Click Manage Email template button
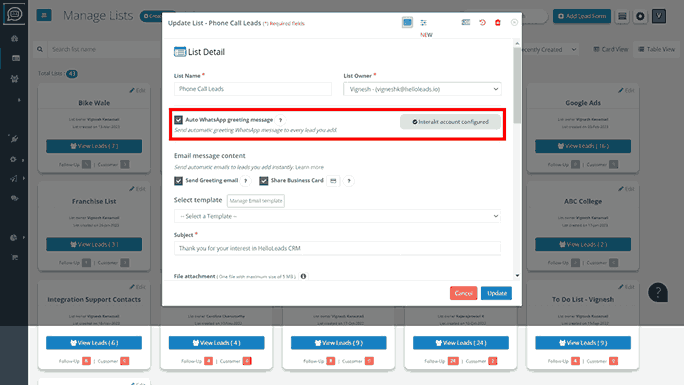This screenshot has width=684, height=385. tap(256, 201)
